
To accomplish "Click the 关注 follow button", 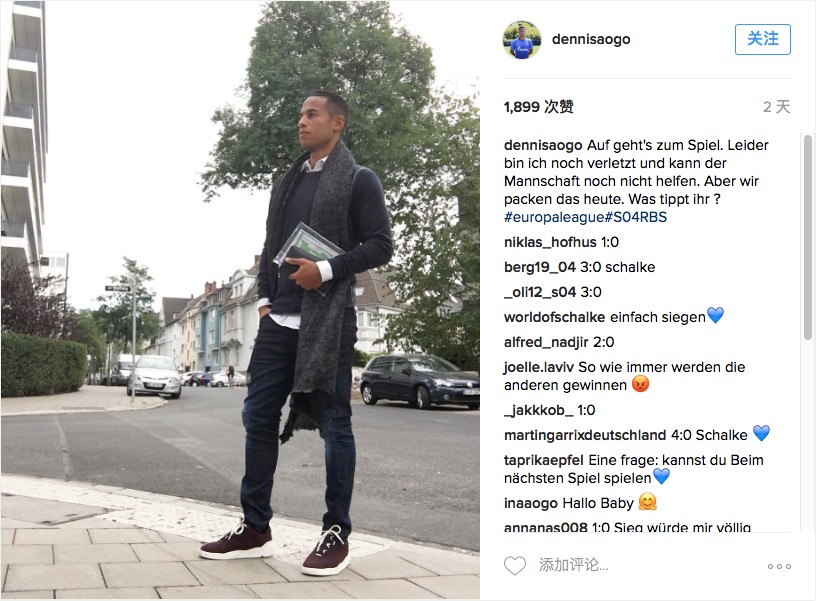I will (762, 39).
